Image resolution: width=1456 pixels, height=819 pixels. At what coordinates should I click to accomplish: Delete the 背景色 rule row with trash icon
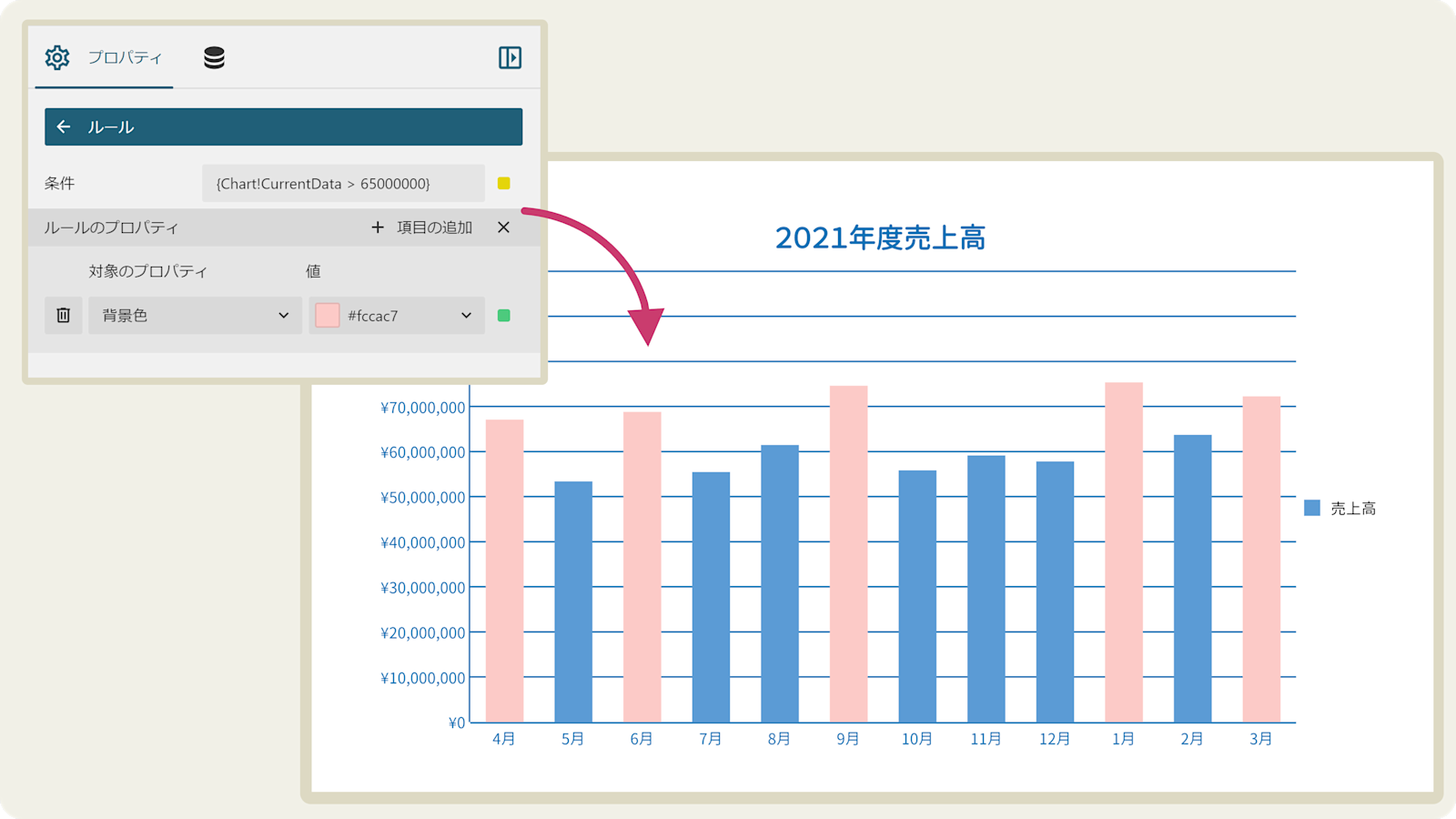[64, 315]
